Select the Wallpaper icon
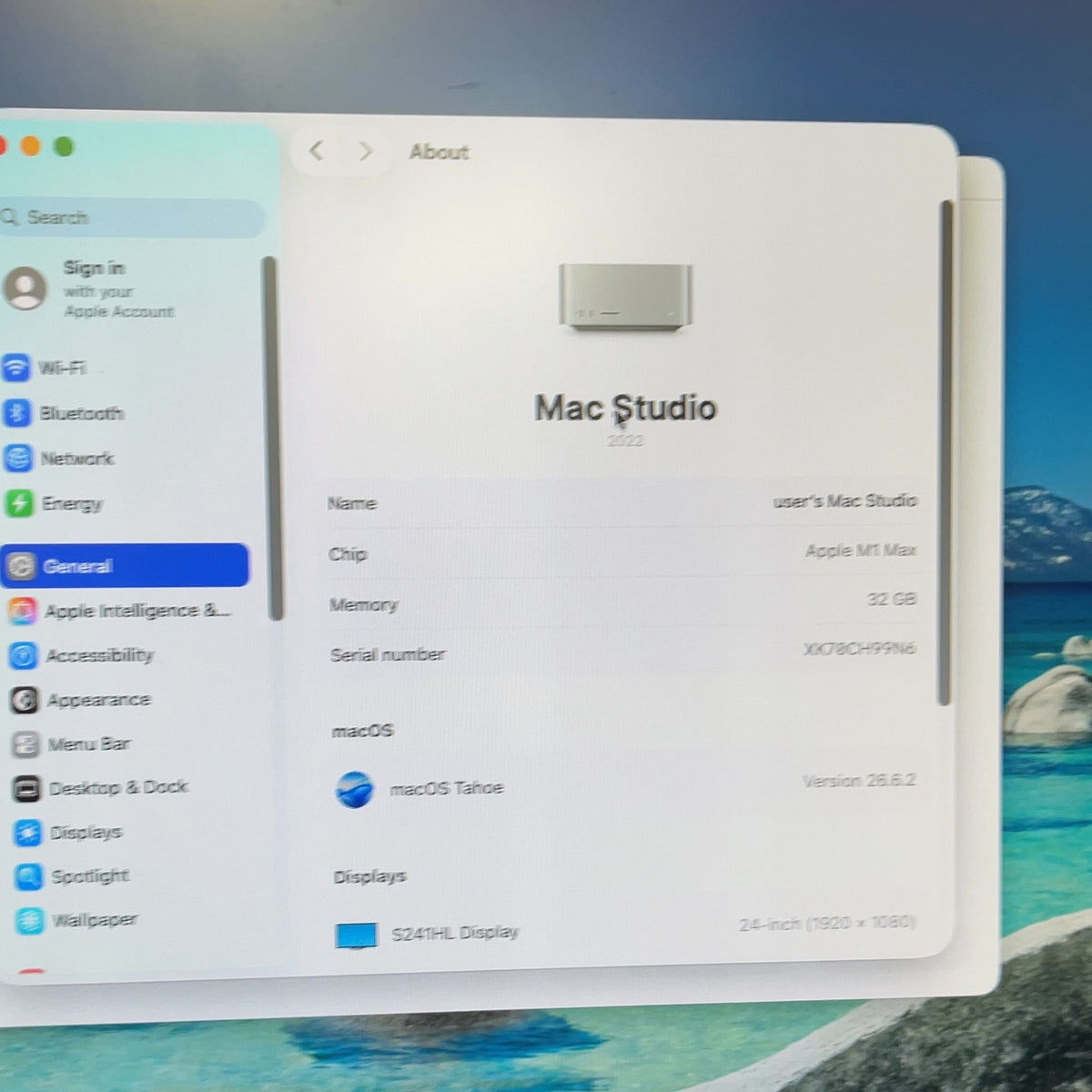Viewport: 1092px width, 1092px height. coord(29,921)
